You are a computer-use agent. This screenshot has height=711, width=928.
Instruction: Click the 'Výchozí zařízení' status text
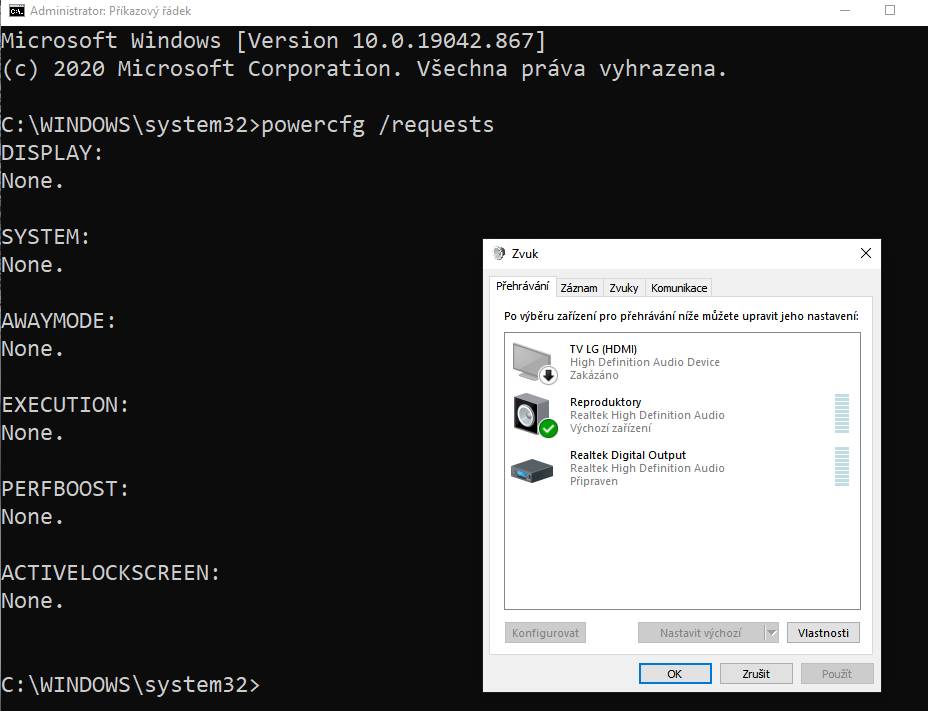click(x=610, y=428)
